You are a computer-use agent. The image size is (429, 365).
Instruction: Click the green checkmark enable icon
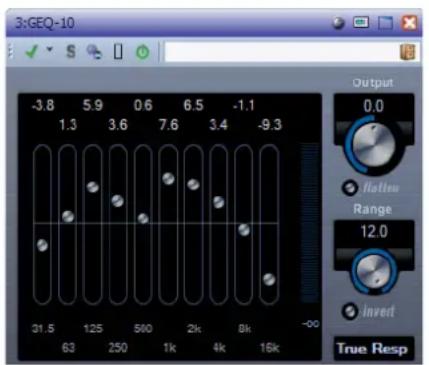(x=32, y=52)
